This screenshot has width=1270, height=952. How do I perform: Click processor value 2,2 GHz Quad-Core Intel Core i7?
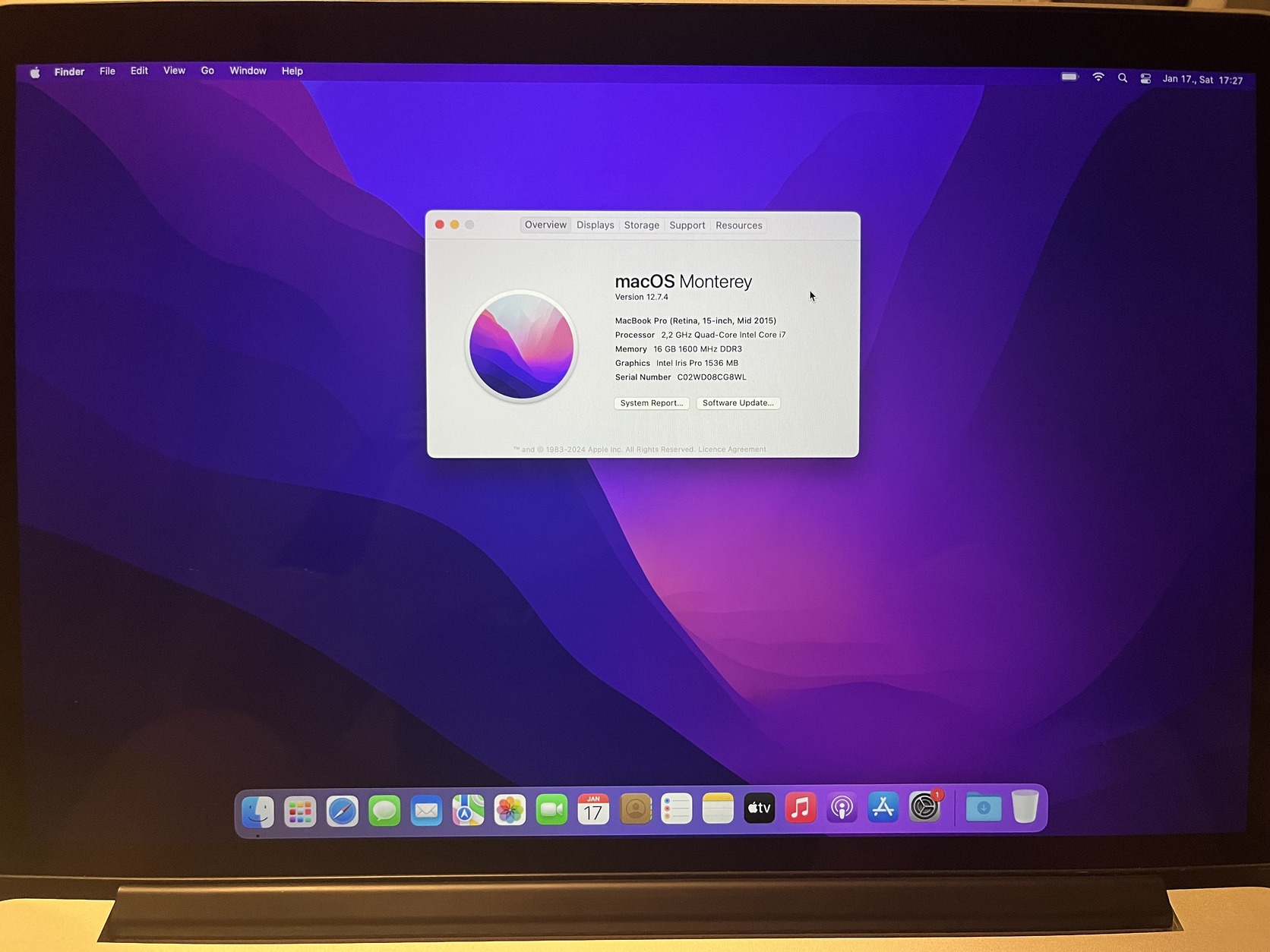[x=723, y=335]
